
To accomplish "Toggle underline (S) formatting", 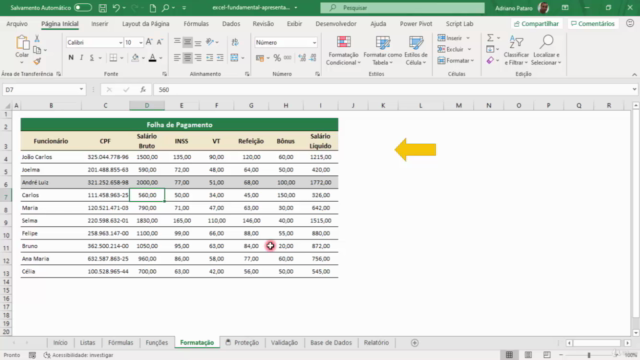I will click(x=92, y=58).
